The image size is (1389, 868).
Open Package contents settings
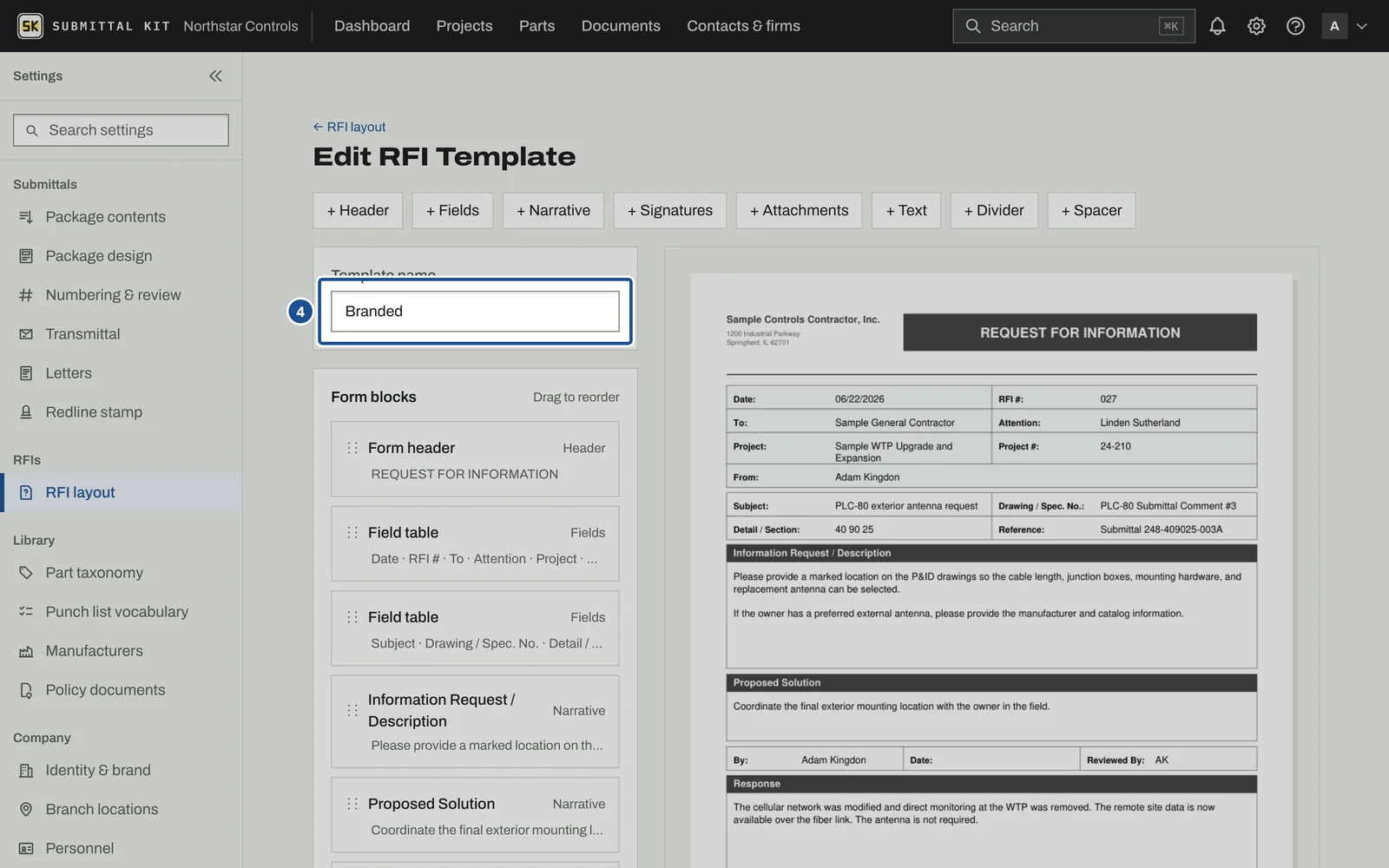(x=105, y=217)
